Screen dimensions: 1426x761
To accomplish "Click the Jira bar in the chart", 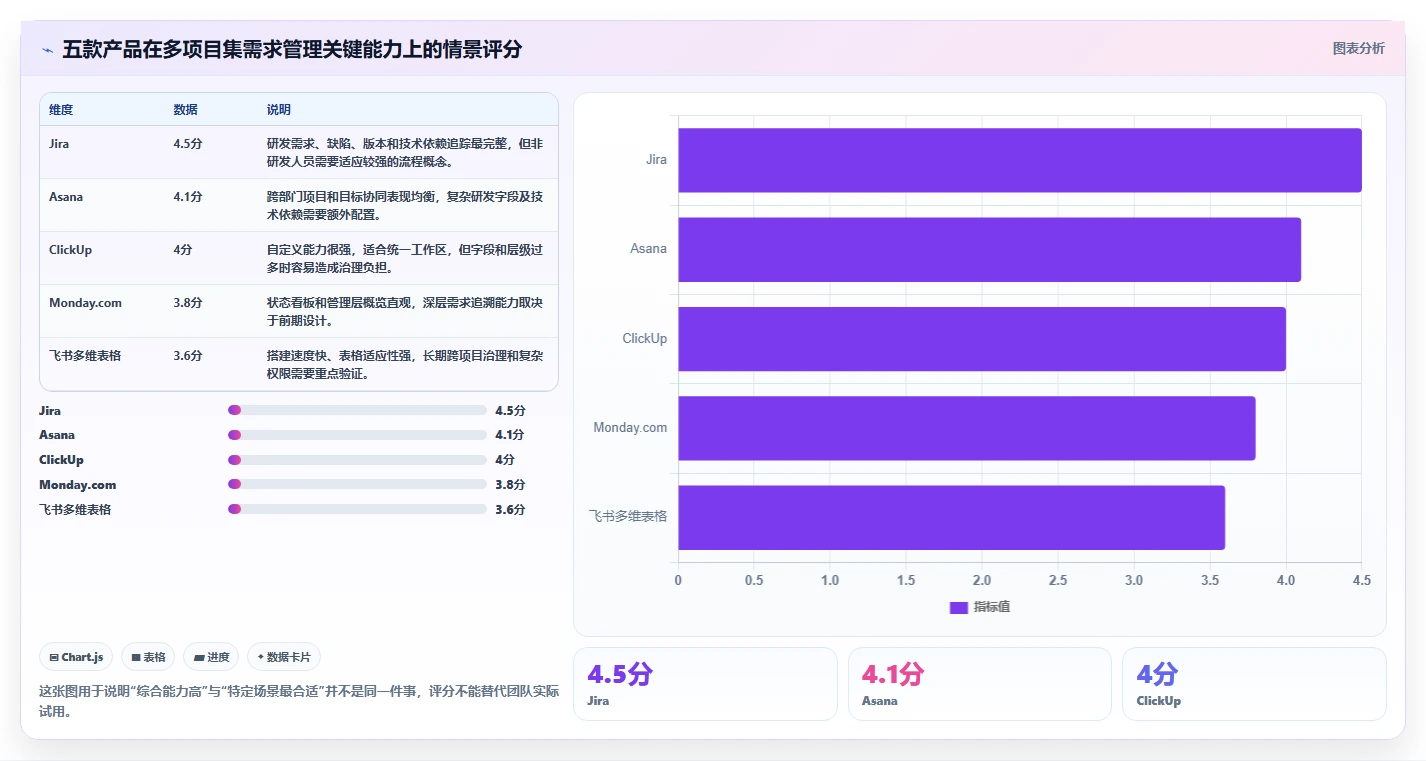I will click(1020, 160).
